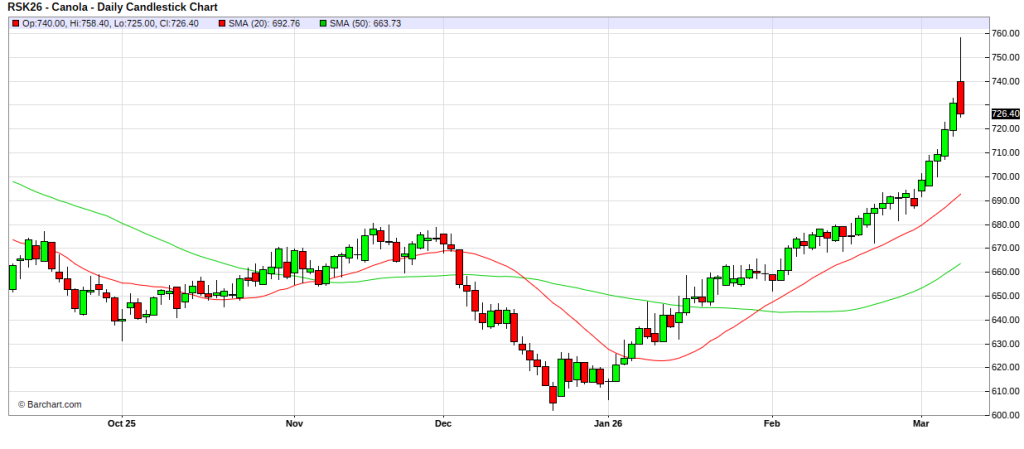
Task: Click the 760.00 price axis label
Action: (1004, 34)
